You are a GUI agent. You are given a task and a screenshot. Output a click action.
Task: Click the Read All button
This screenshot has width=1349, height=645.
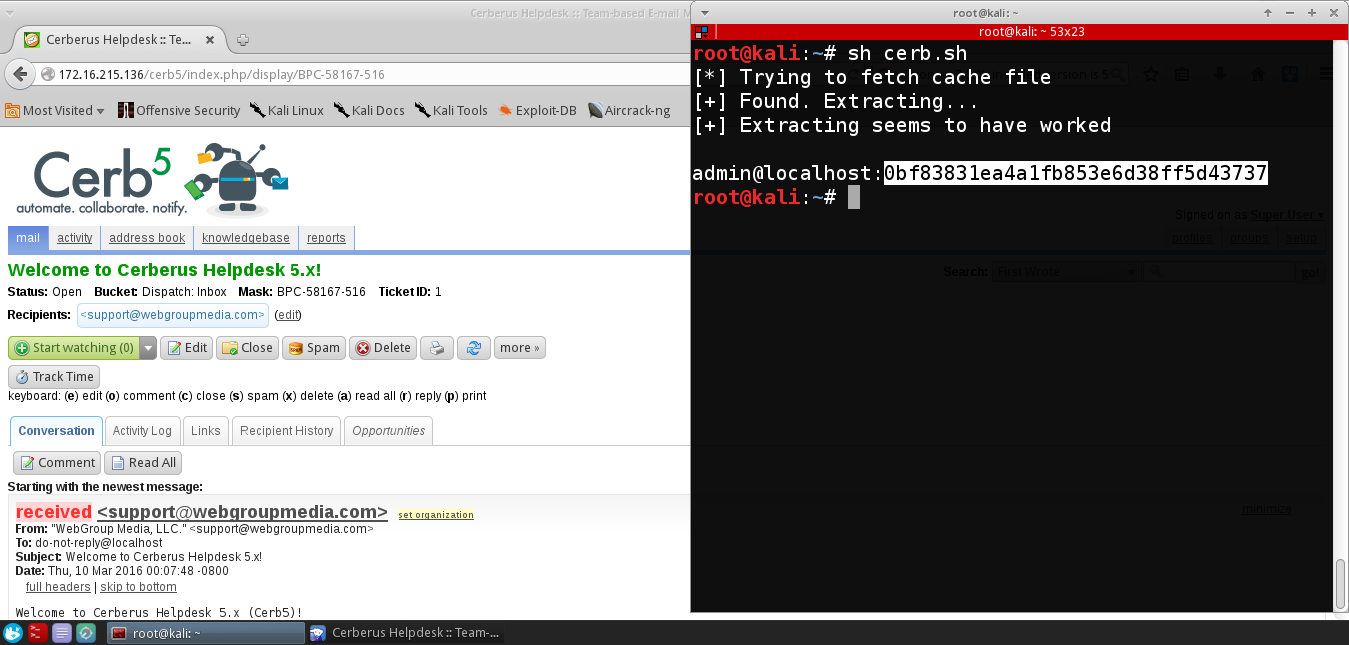pos(143,462)
